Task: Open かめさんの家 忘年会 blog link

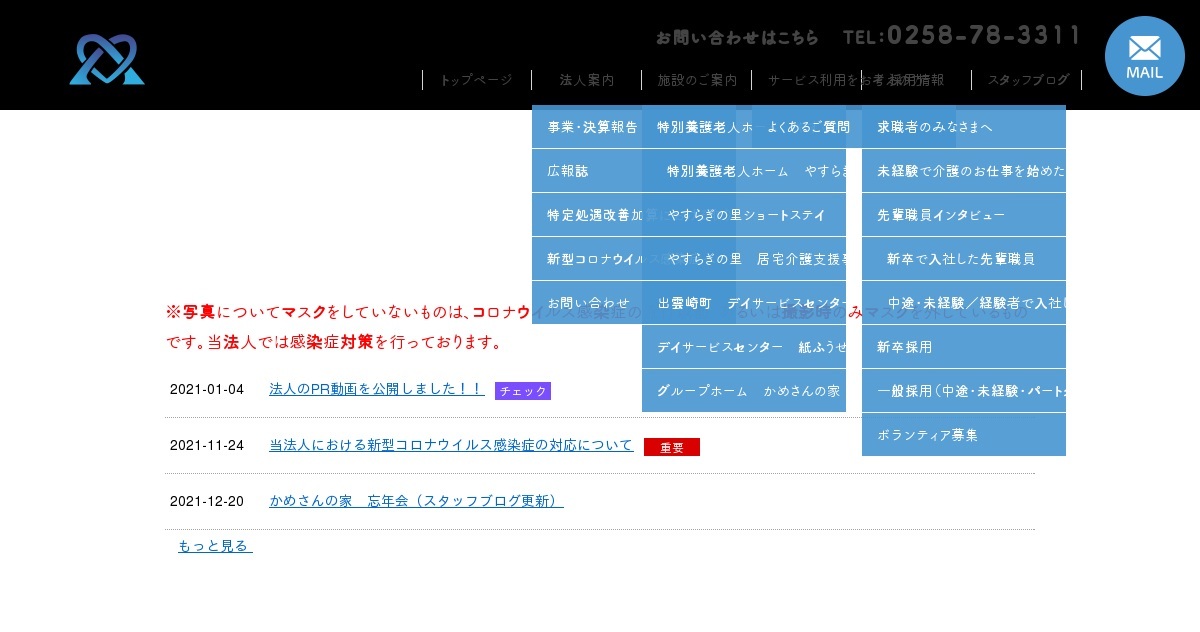Action: (416, 501)
